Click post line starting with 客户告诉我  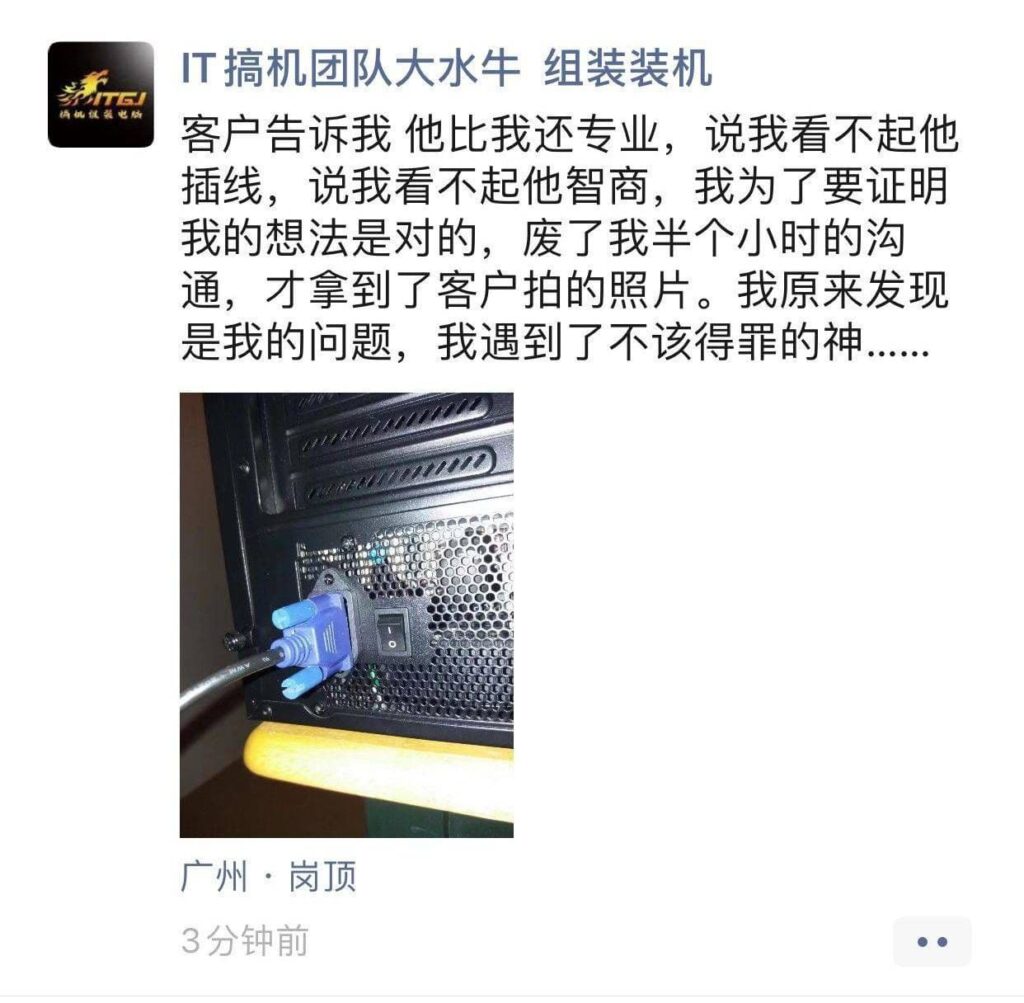tap(569, 135)
